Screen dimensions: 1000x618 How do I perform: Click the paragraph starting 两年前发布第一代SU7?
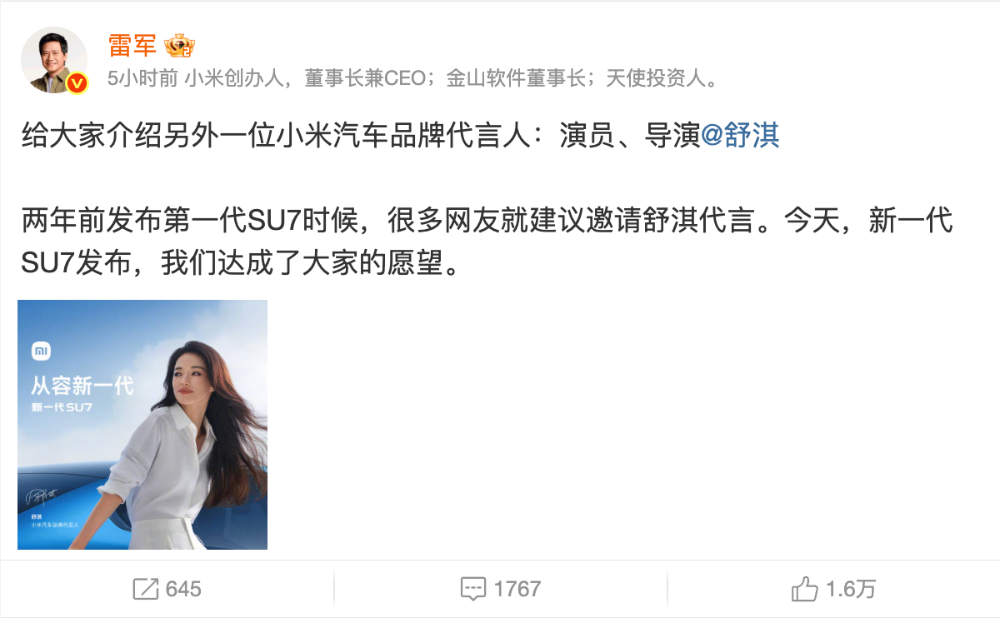point(487,241)
